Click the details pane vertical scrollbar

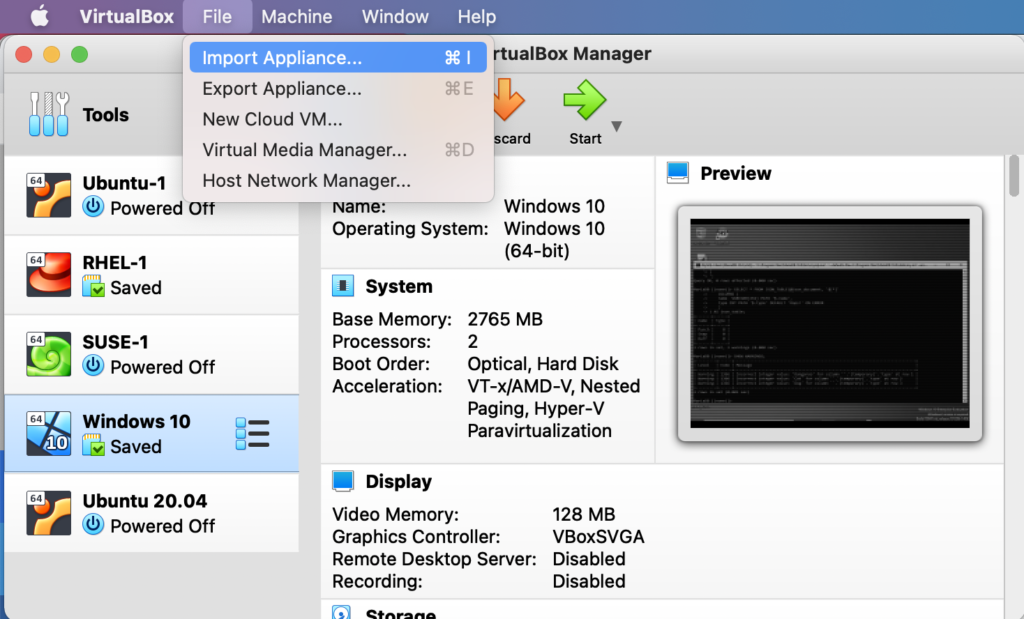1014,176
